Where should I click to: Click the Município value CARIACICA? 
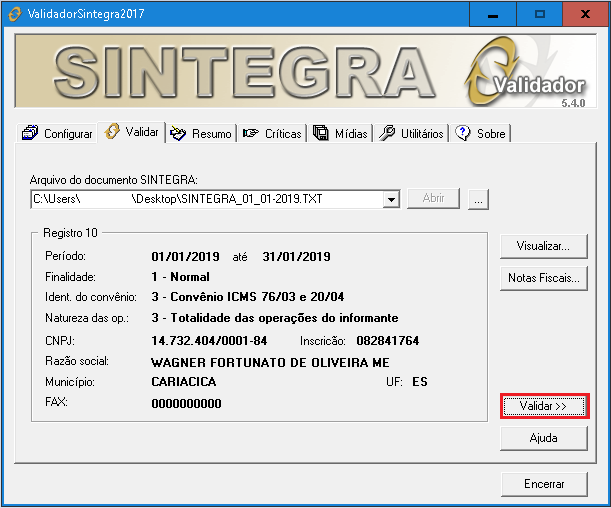[184, 382]
